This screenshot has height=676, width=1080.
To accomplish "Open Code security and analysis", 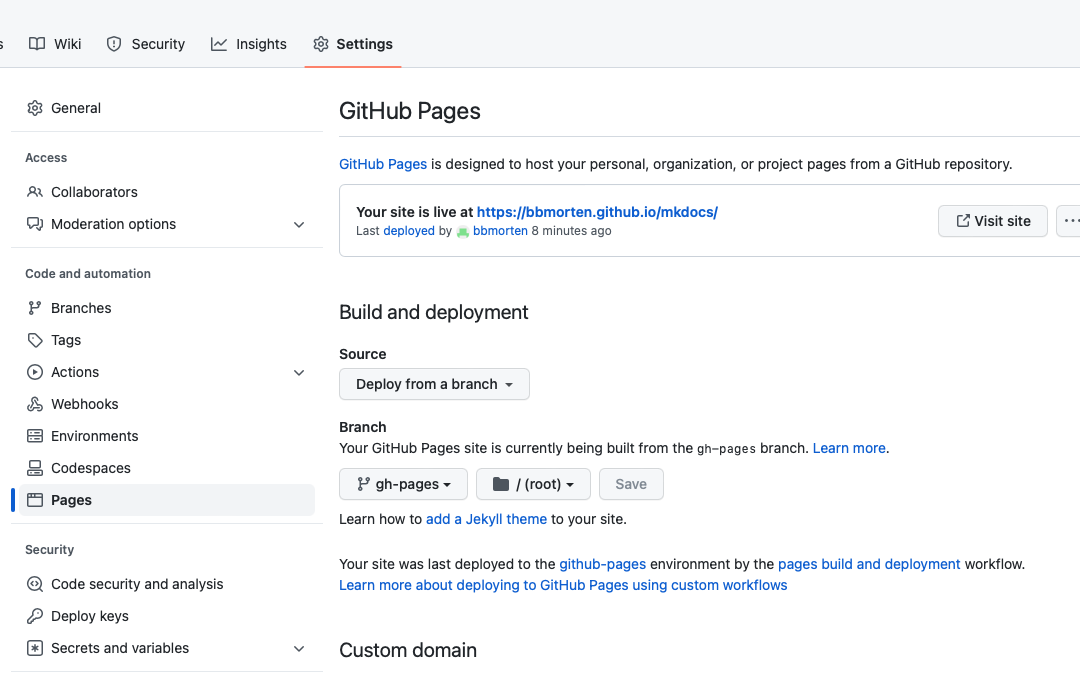I will (x=167, y=584).
